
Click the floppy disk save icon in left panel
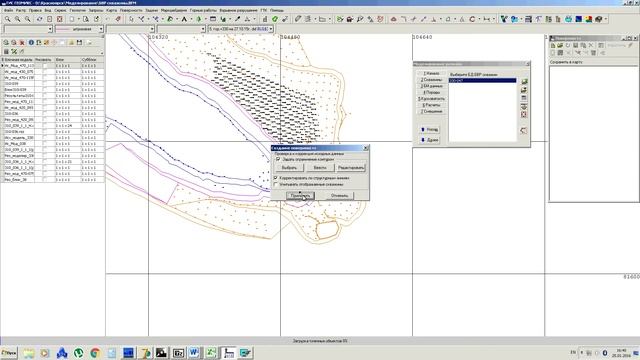pos(79,42)
